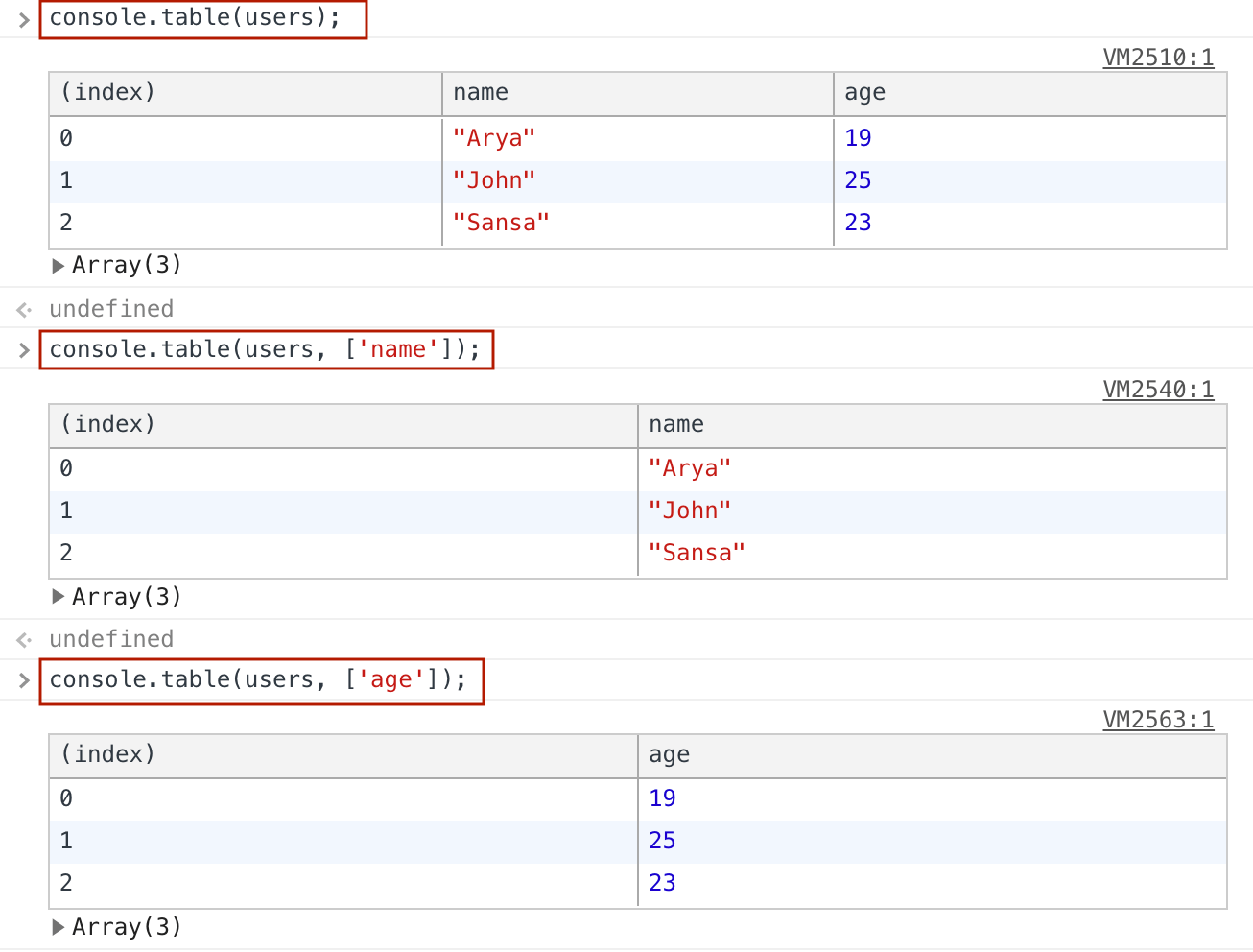
Task: Click the (index) header of first table
Action: [x=246, y=93]
